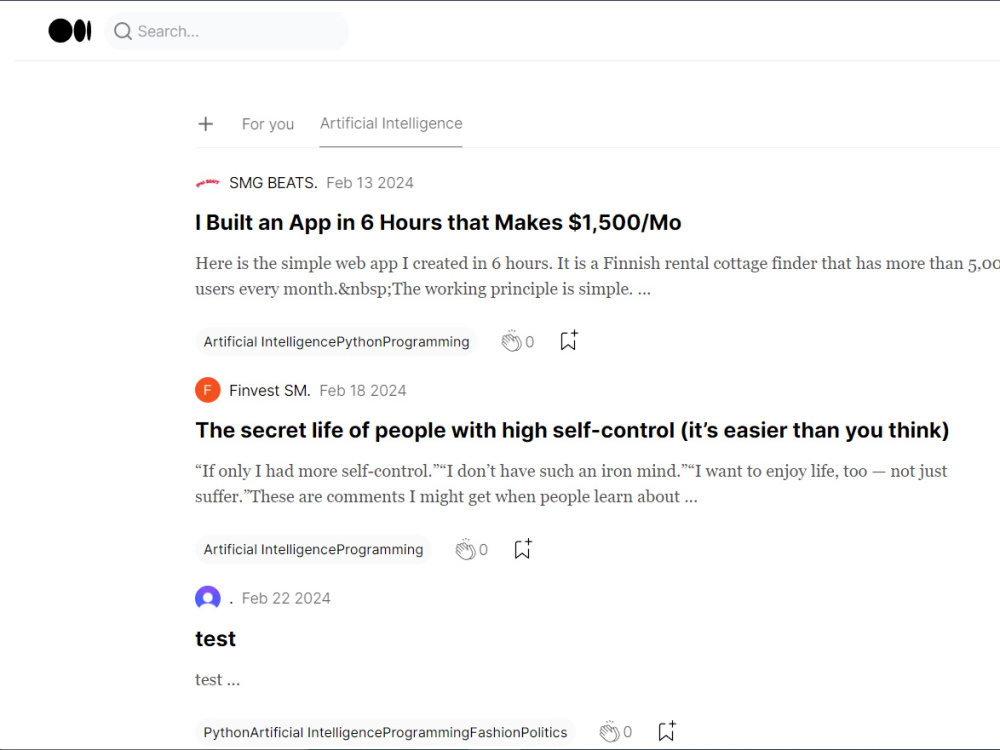Bookmark the self-control article

(x=521, y=548)
